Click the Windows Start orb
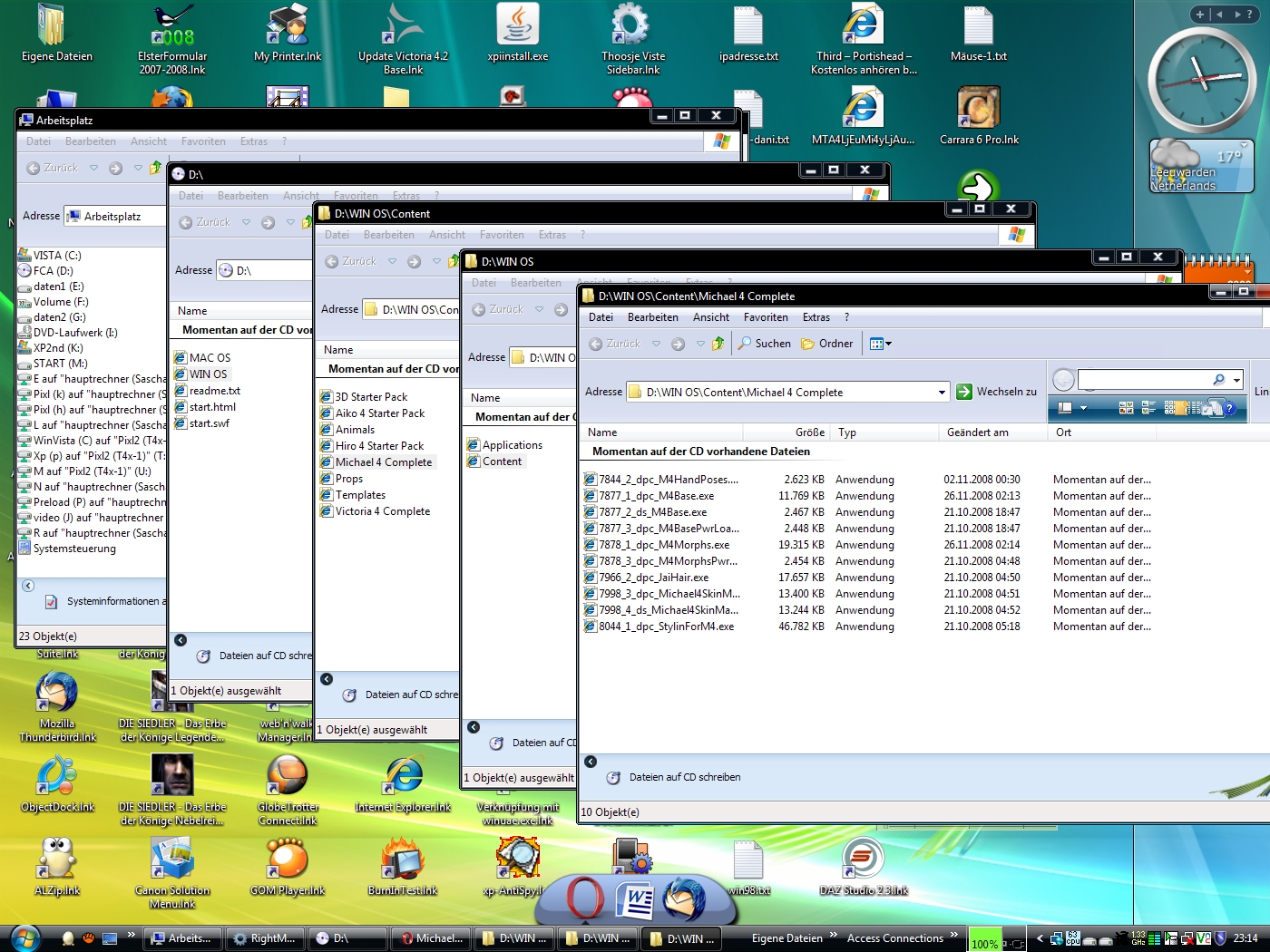Screen dimensions: 1270x952 click(x=24, y=937)
